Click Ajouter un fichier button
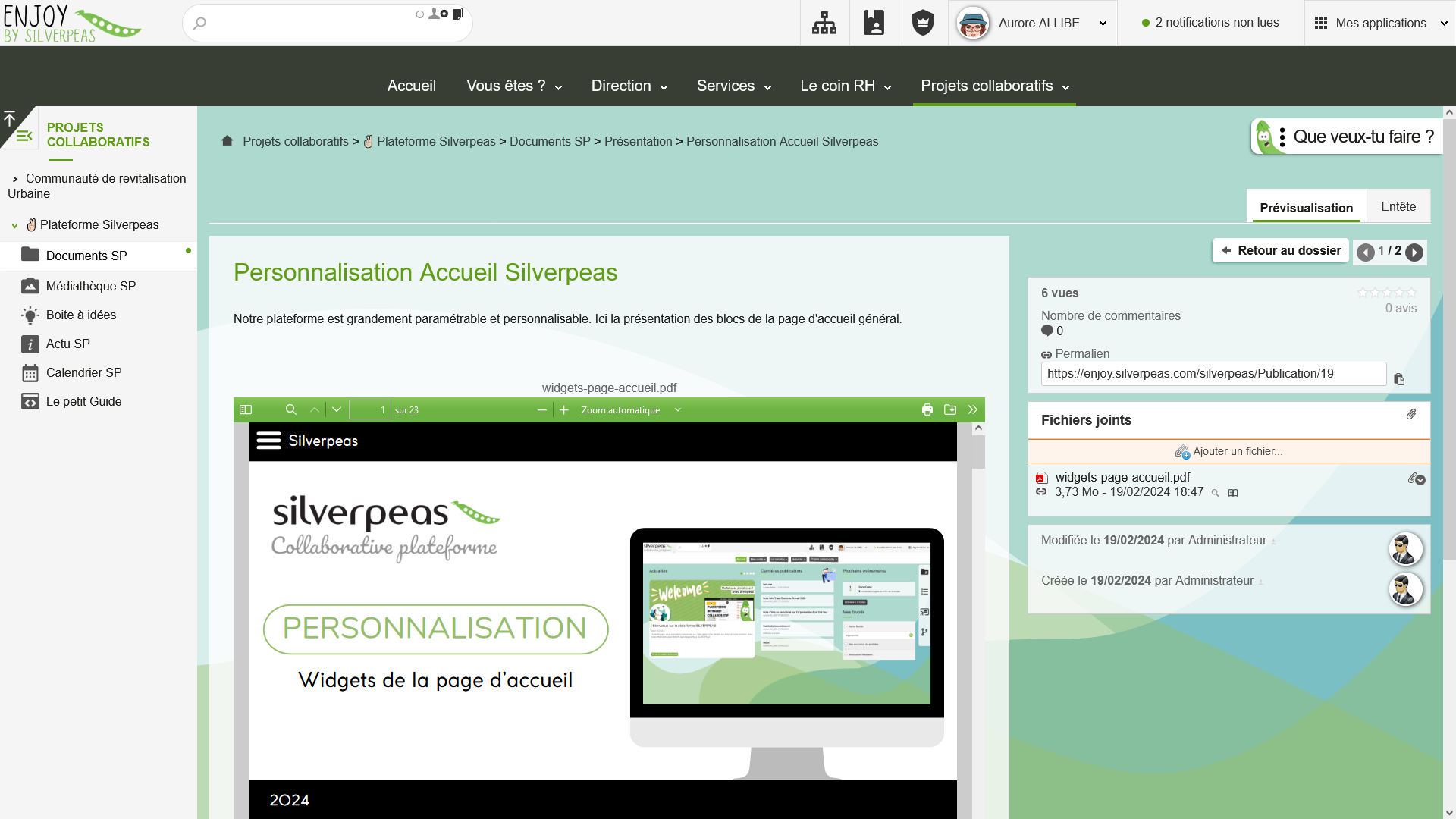This screenshot has width=1456, height=819. 1228,451
